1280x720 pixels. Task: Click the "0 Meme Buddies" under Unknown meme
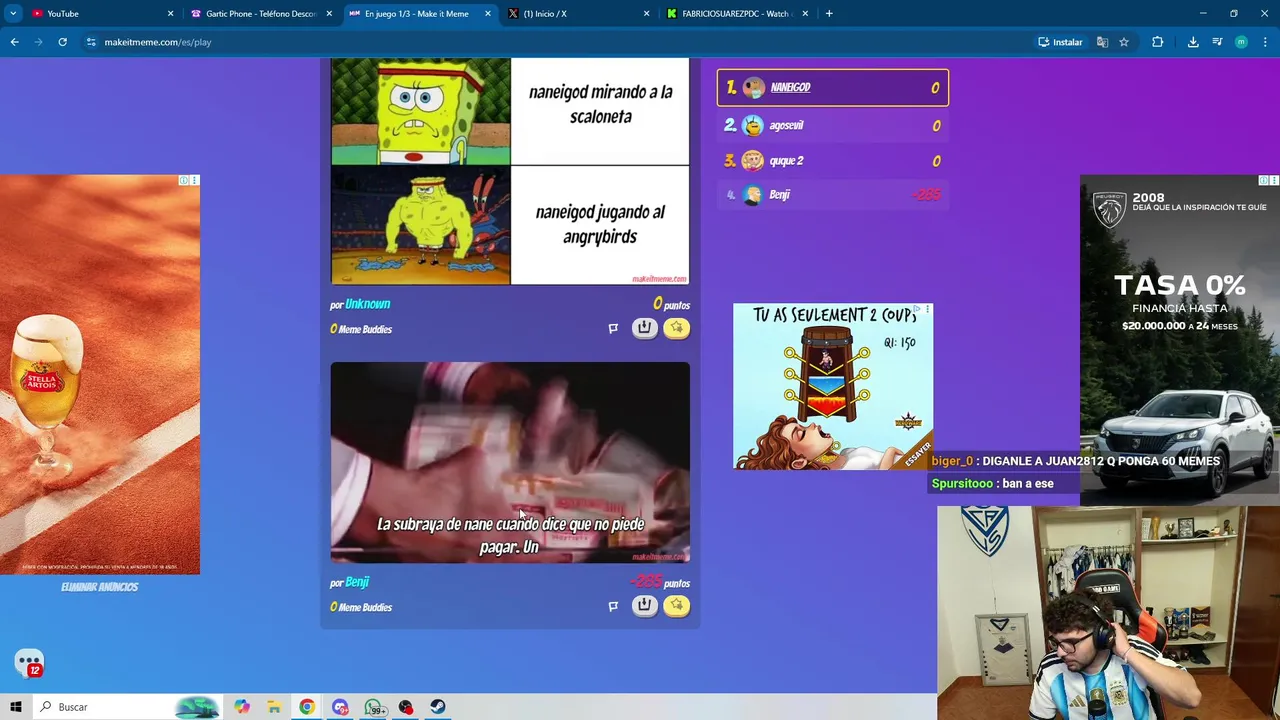pyautogui.click(x=361, y=329)
